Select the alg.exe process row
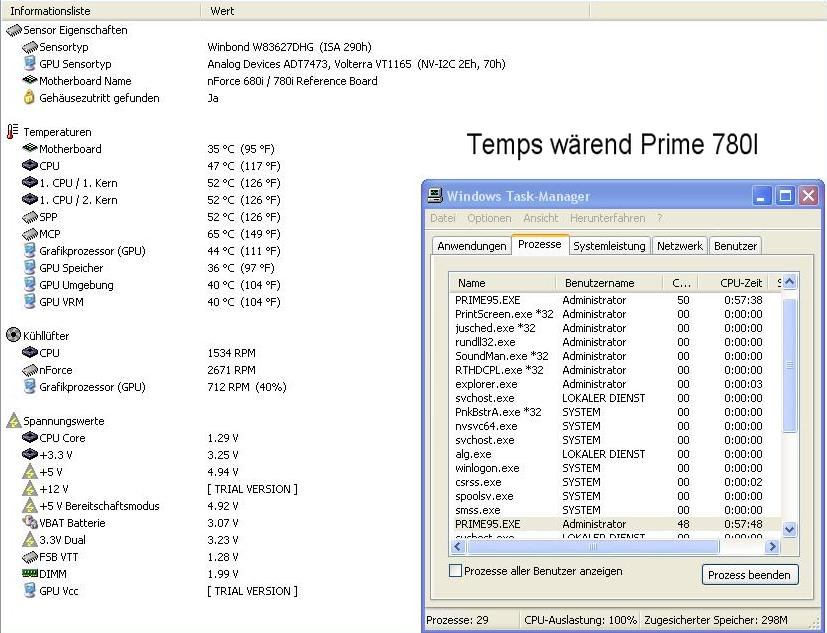827x633 pixels. coord(615,454)
